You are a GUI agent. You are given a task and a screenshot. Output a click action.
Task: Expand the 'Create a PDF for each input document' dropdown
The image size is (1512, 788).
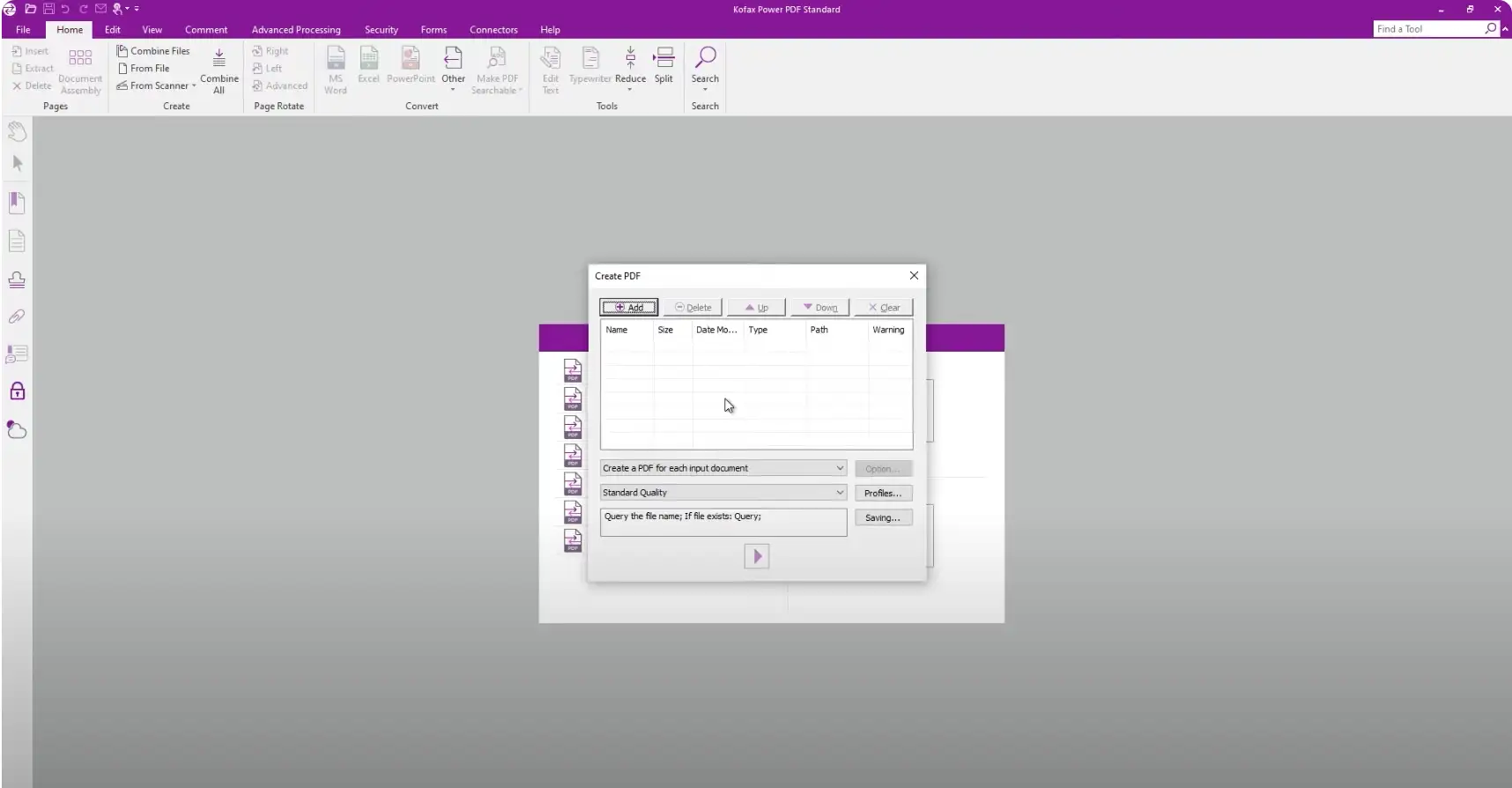click(839, 468)
